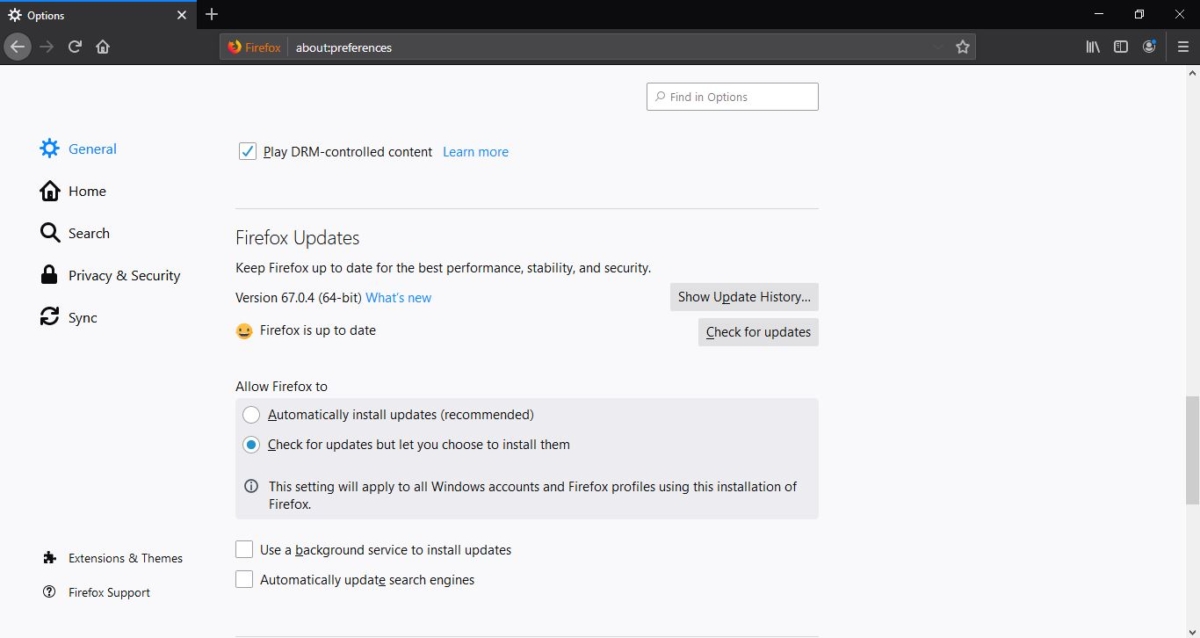Show sidebars using the sidebar icon
The height and width of the screenshot is (638, 1200).
1121,47
